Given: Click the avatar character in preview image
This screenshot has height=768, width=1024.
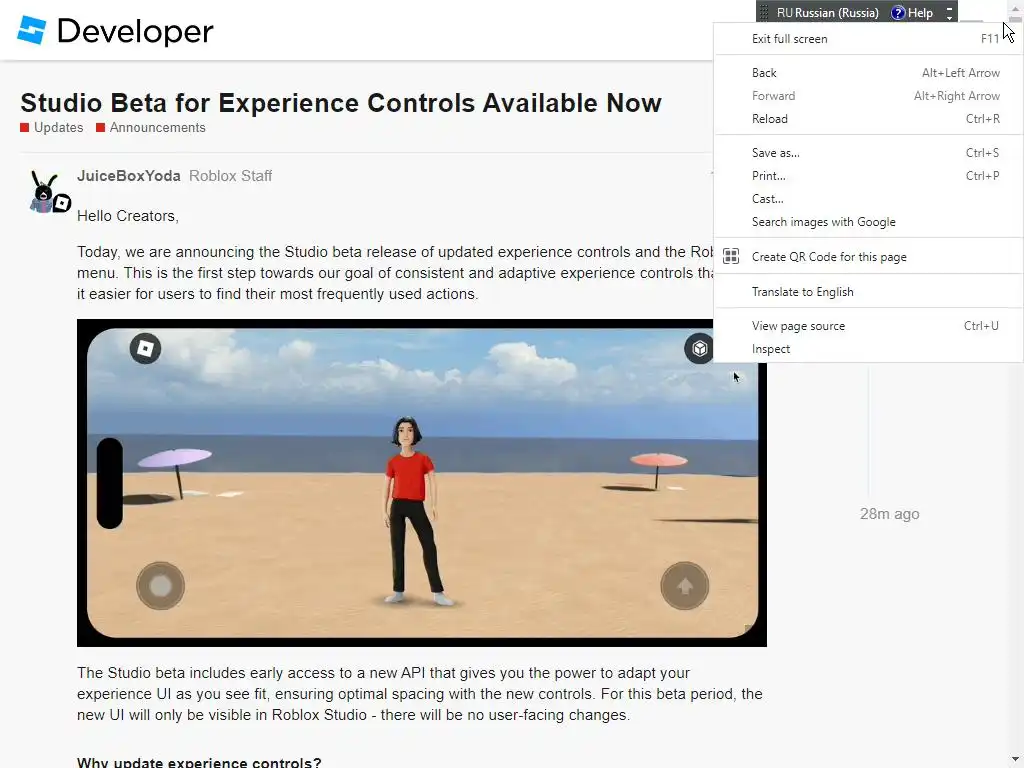Looking at the screenshot, I should click(411, 511).
